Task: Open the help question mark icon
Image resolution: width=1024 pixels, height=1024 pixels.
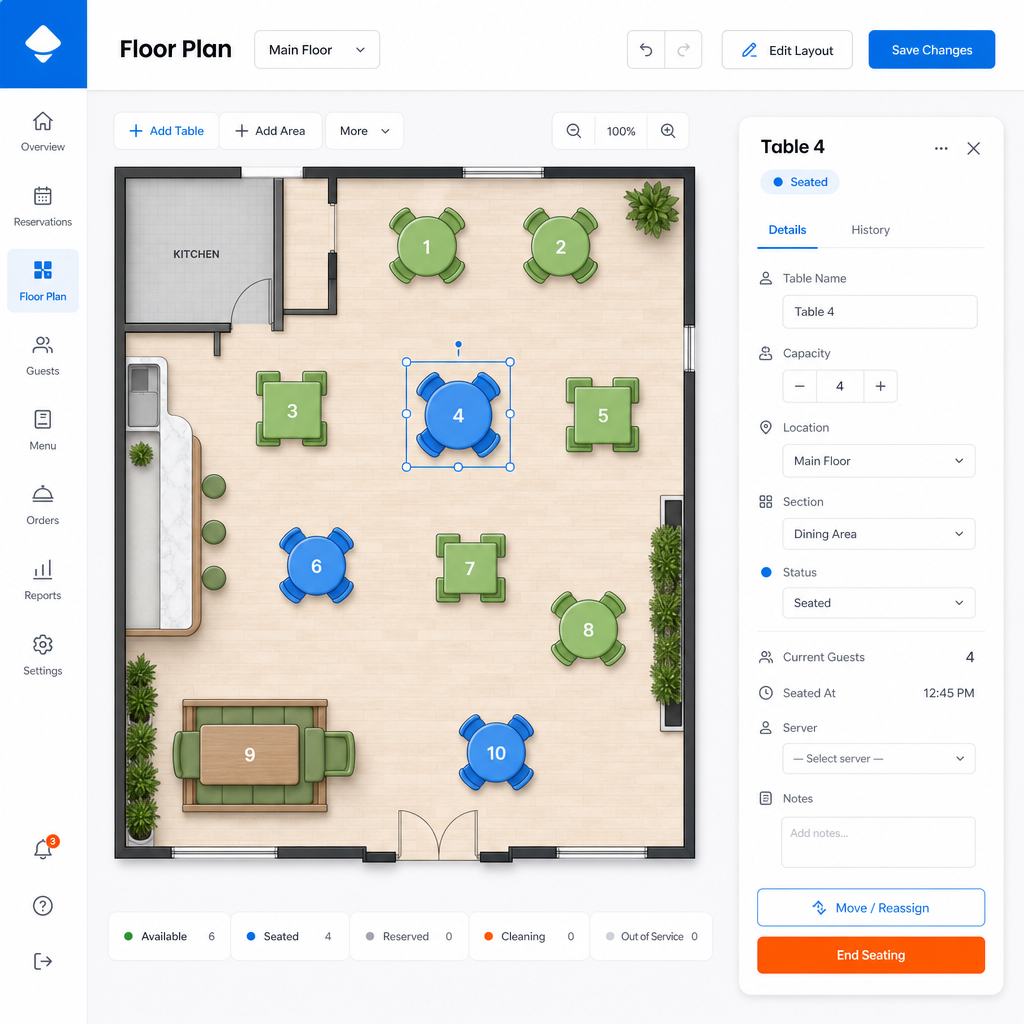Action: click(42, 906)
